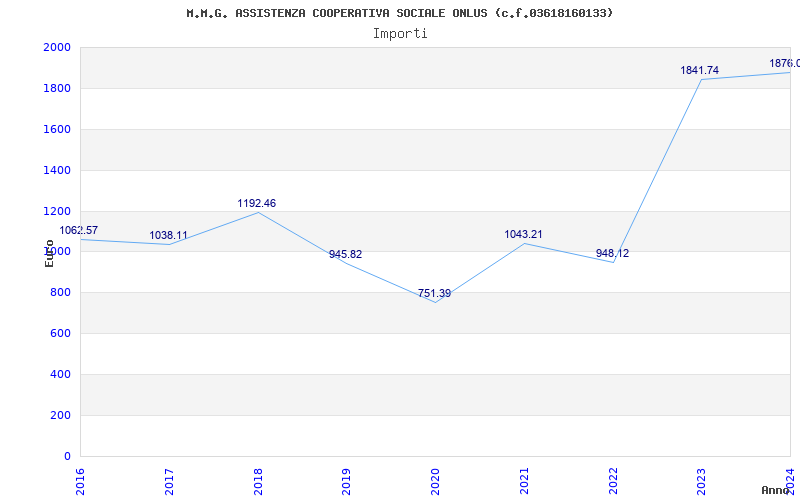Click the 1043.21 data label
800x500 pixels.
[523, 234]
